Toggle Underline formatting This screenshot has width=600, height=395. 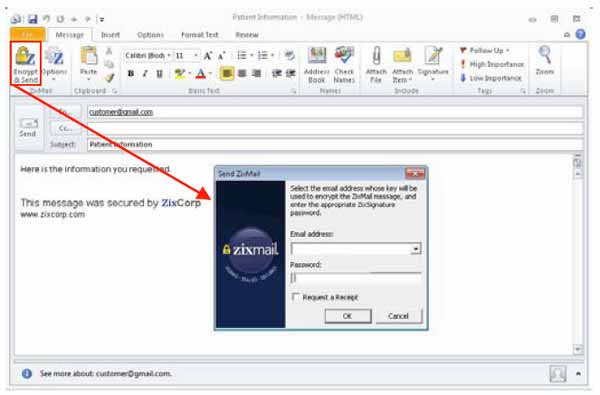tap(159, 73)
